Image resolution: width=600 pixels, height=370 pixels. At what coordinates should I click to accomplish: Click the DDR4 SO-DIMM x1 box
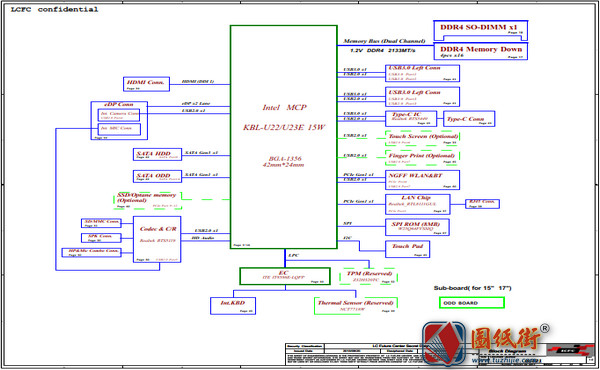pyautogui.click(x=481, y=30)
